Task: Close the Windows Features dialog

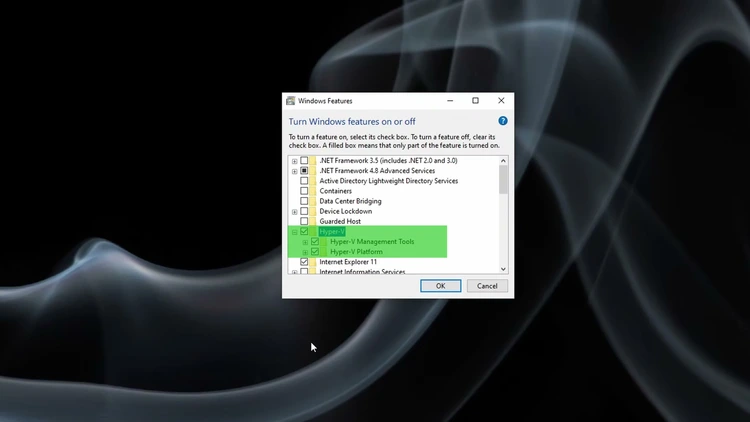Action: [501, 100]
